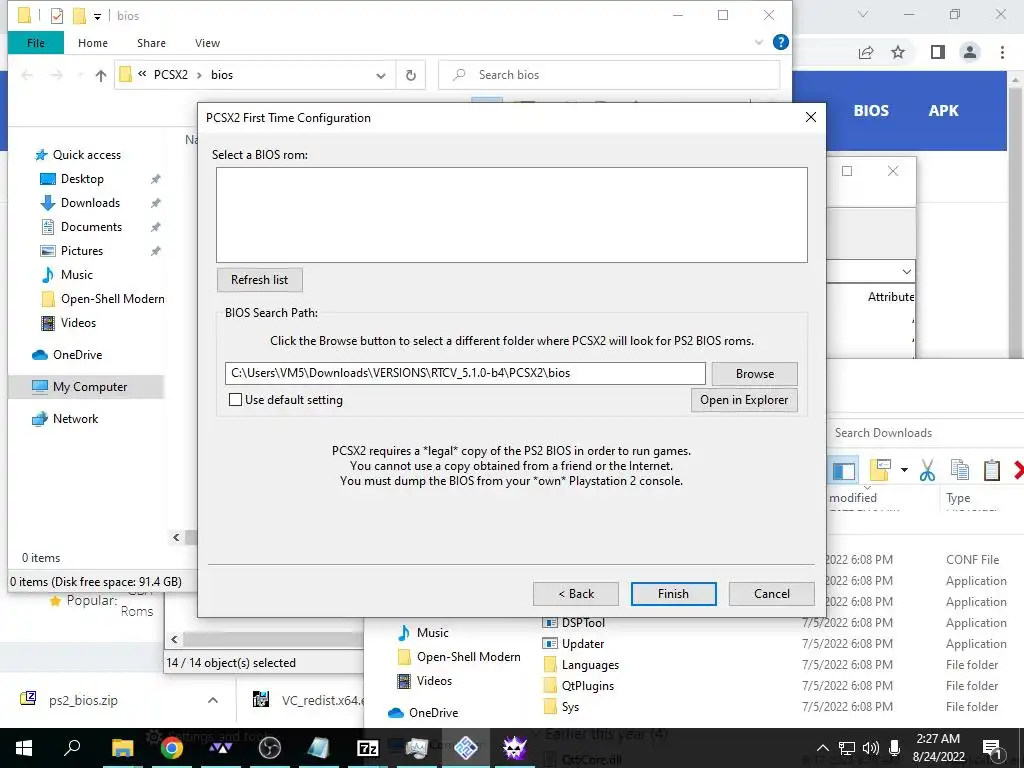Open the Home ribbon tab

93,43
